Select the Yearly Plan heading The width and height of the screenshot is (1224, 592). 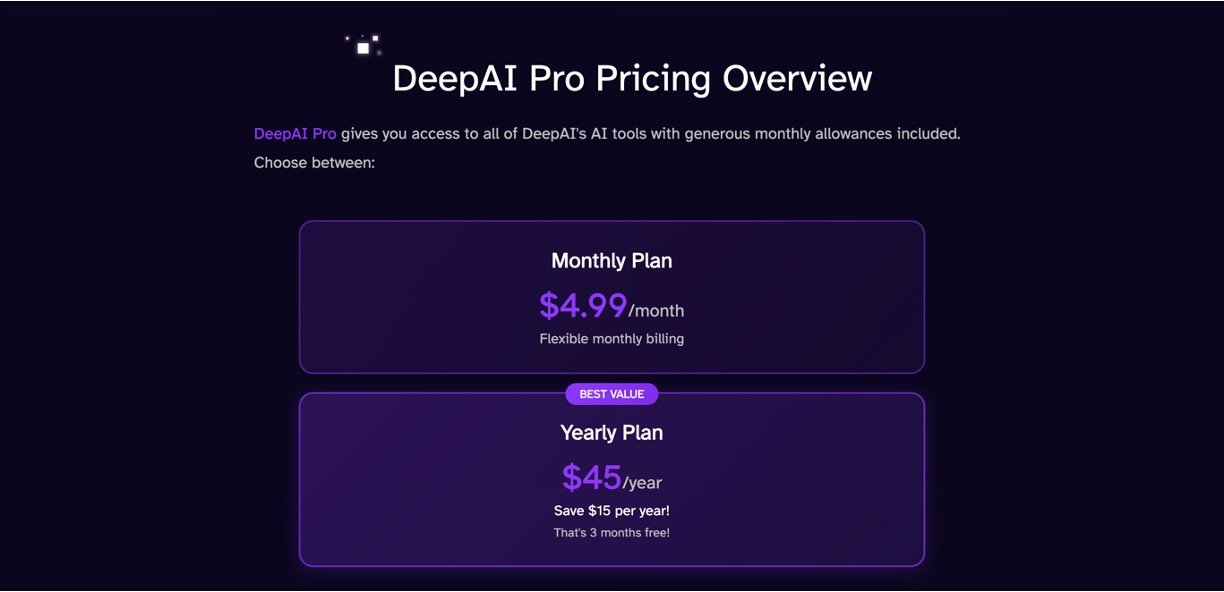[612, 433]
